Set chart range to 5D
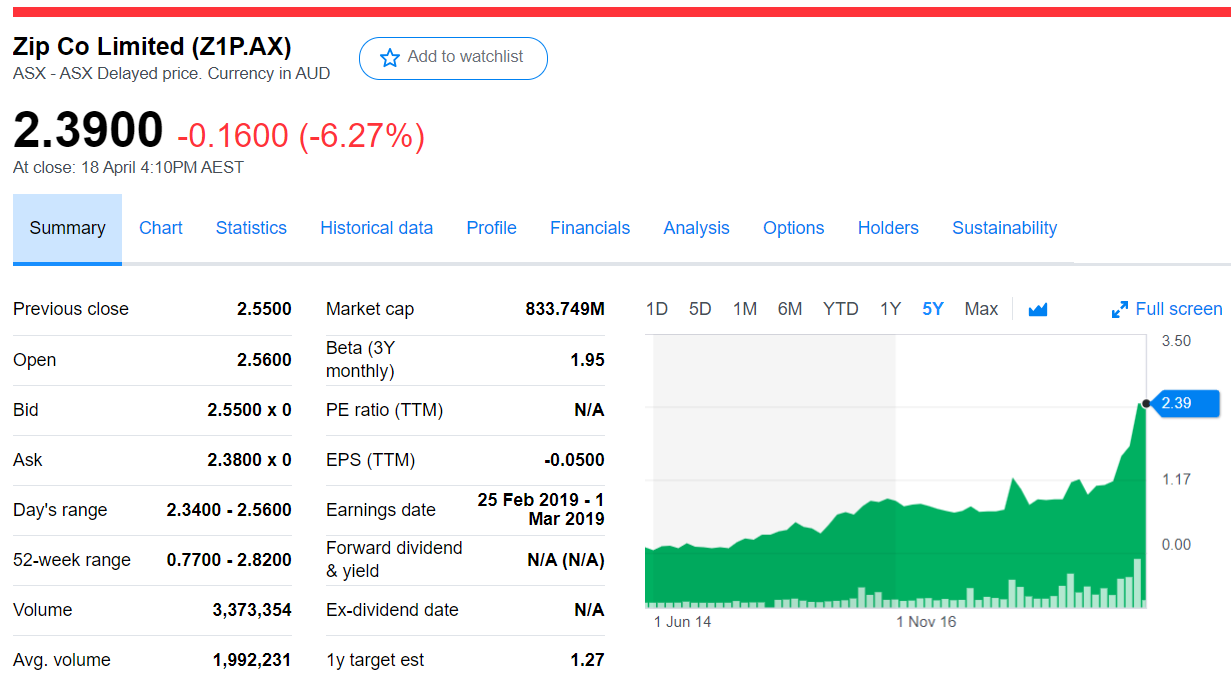This screenshot has width=1231, height=693. (x=700, y=309)
